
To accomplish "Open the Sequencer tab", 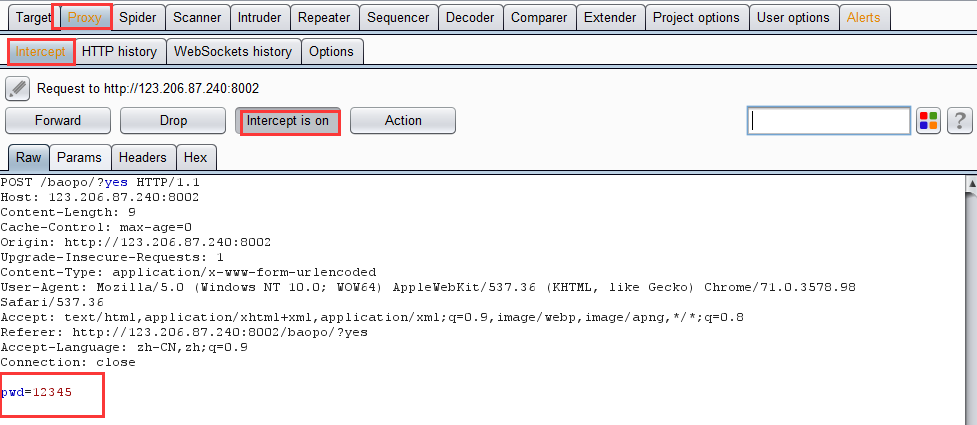I will coord(399,17).
